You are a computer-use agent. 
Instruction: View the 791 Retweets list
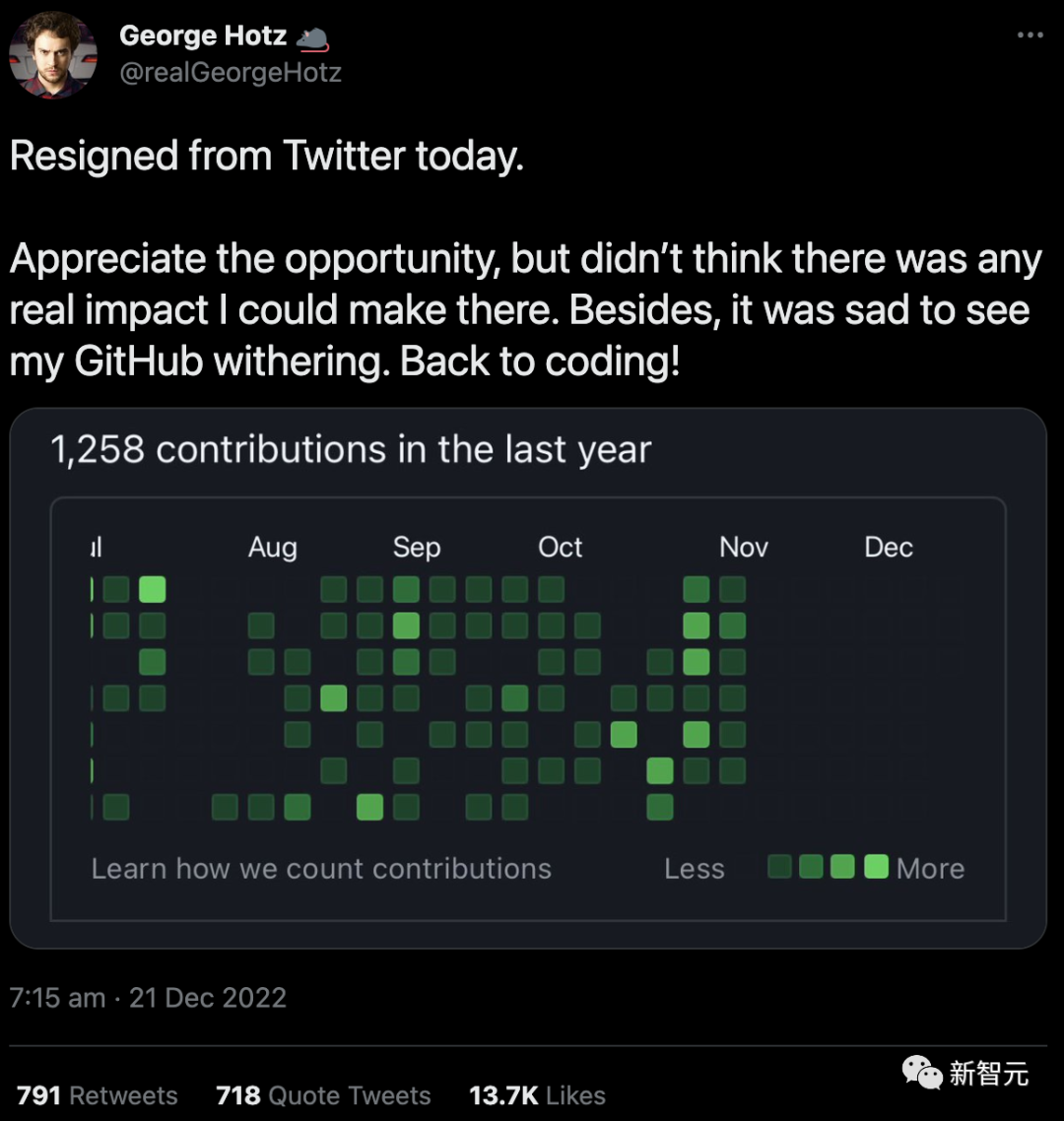coord(97,1095)
